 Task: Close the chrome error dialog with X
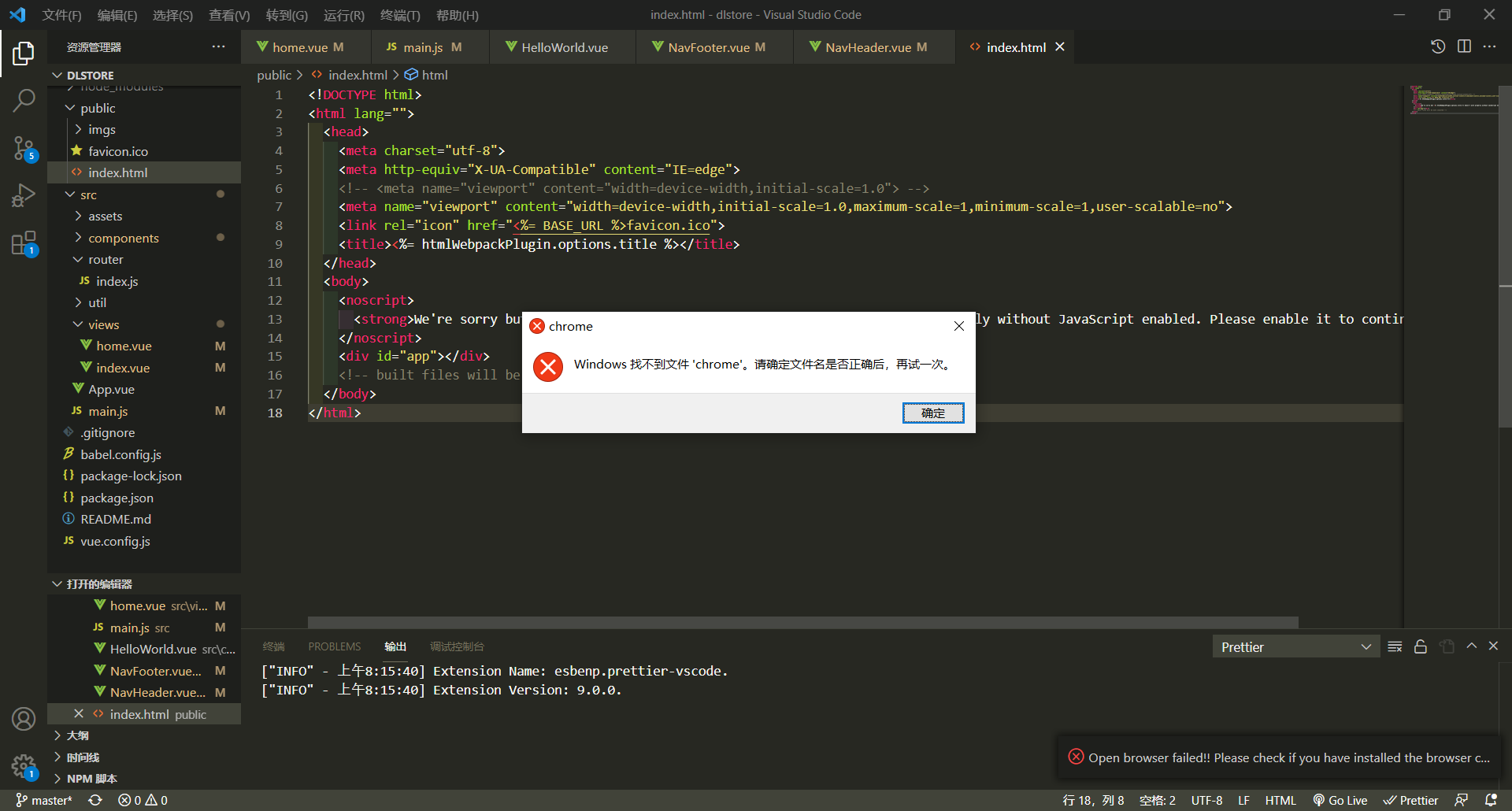[958, 326]
